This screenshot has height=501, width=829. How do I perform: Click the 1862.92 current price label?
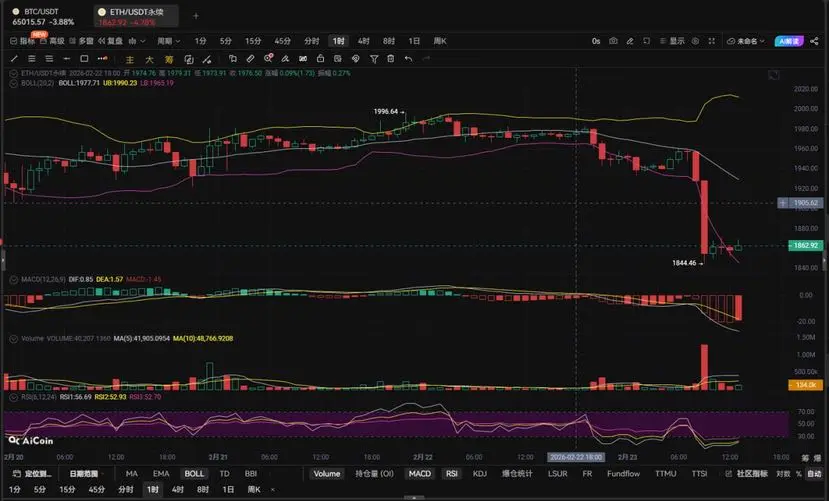806,245
